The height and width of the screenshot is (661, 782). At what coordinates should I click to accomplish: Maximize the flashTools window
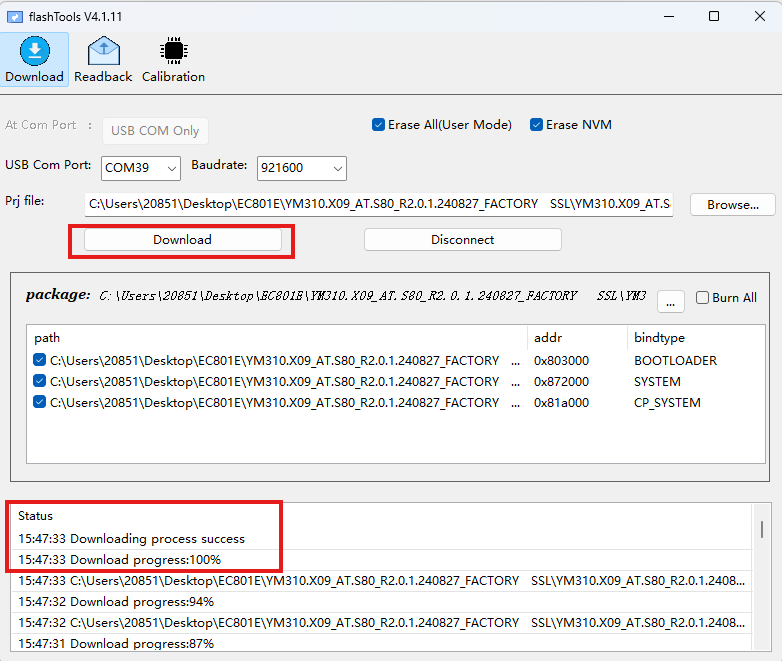(x=714, y=16)
